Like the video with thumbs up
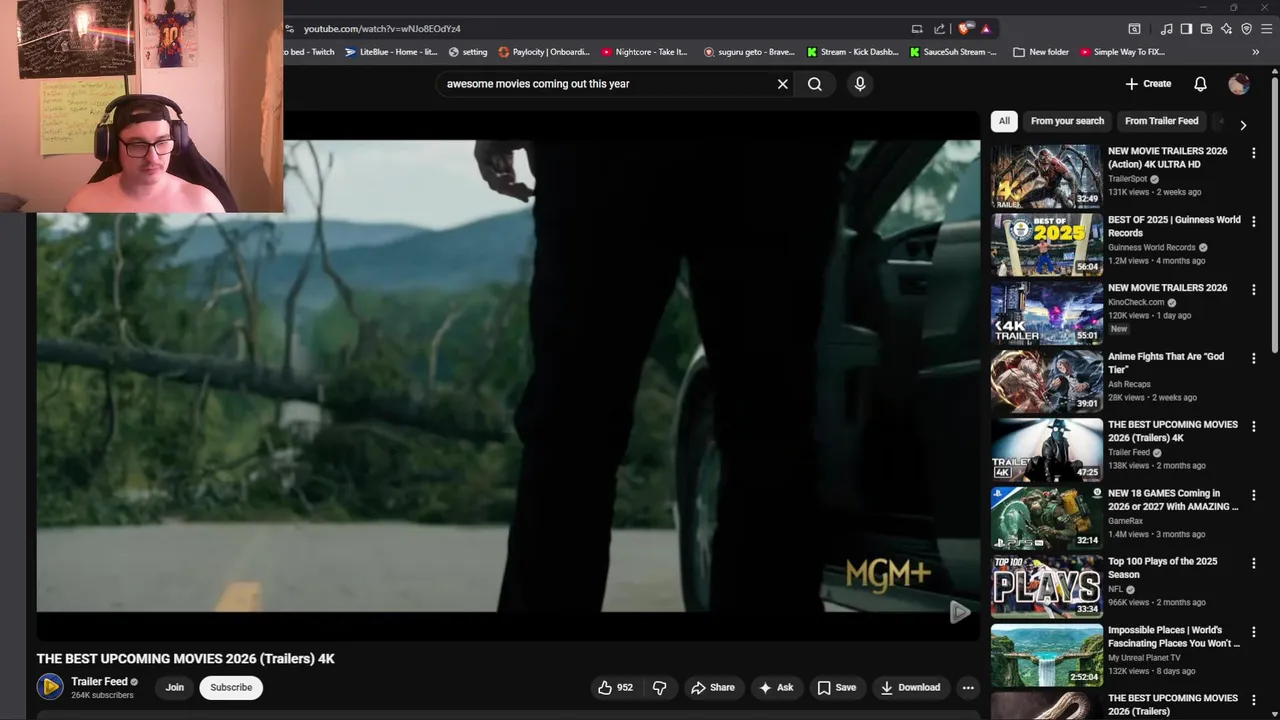The image size is (1280, 720). pyautogui.click(x=615, y=688)
